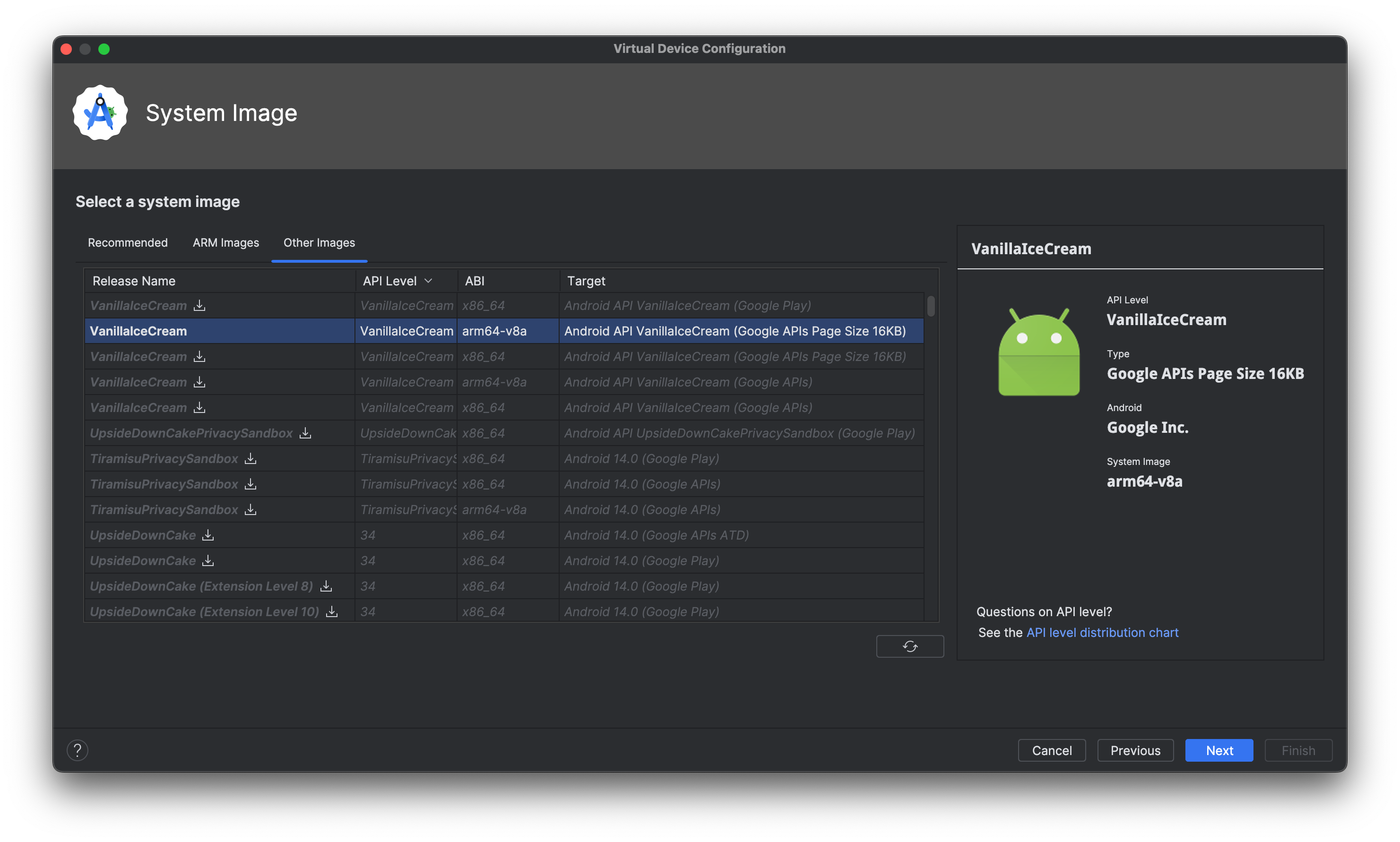
Task: Select UpsideDownCake Extension Level 10 image
Action: point(206,611)
